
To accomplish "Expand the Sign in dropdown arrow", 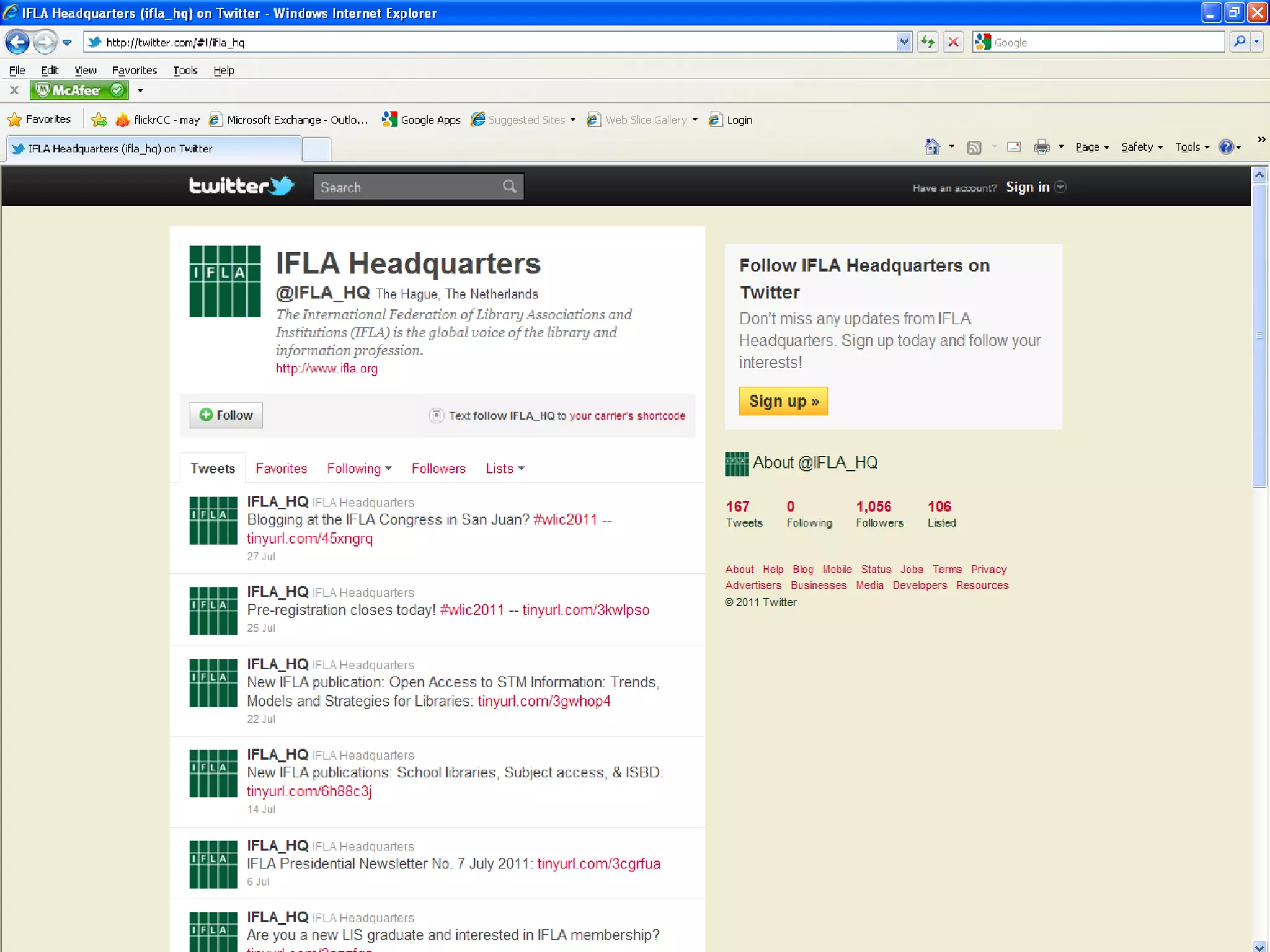I will 1060,187.
